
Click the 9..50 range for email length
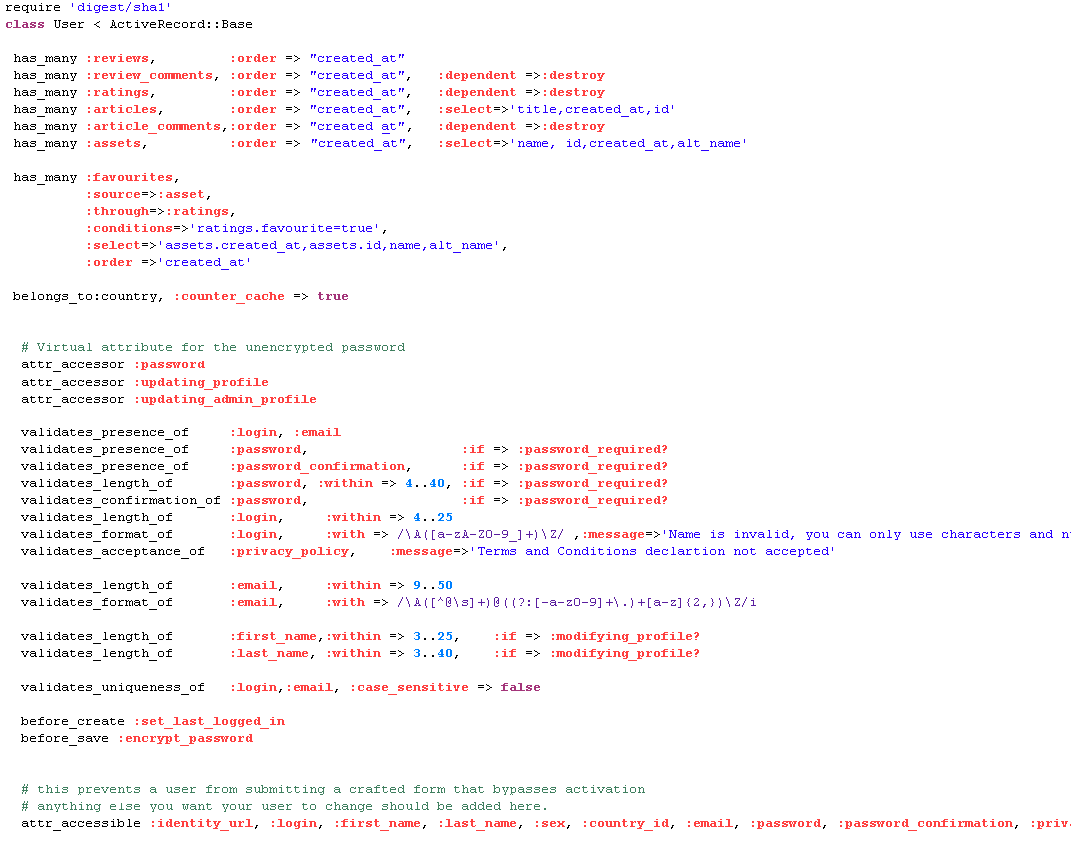(432, 585)
